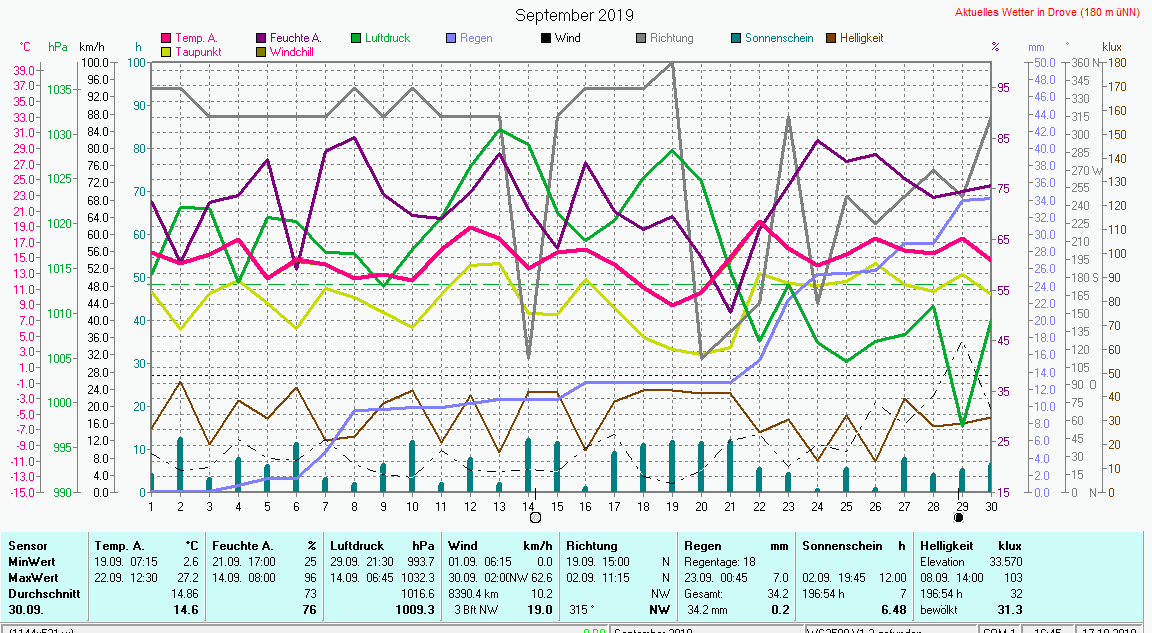
Task: Click the September 2019 chart title
Action: pos(574,15)
